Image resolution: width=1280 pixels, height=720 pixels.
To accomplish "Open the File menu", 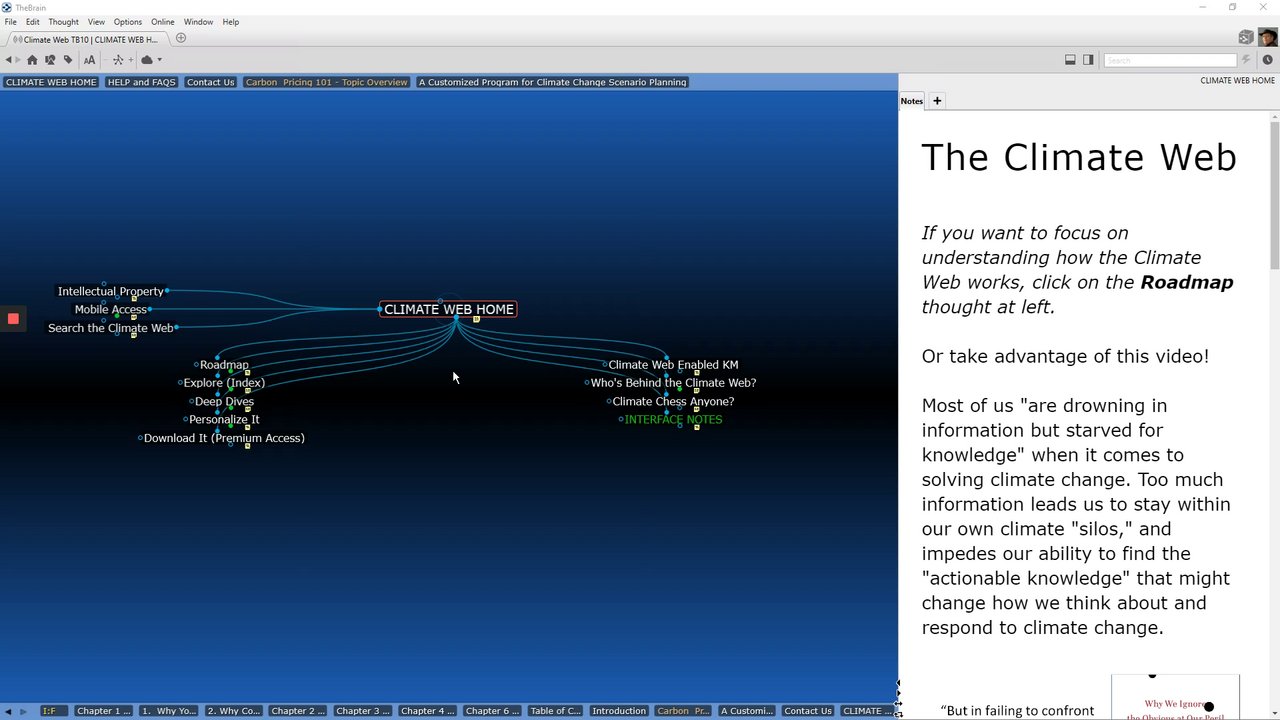I will tap(10, 22).
